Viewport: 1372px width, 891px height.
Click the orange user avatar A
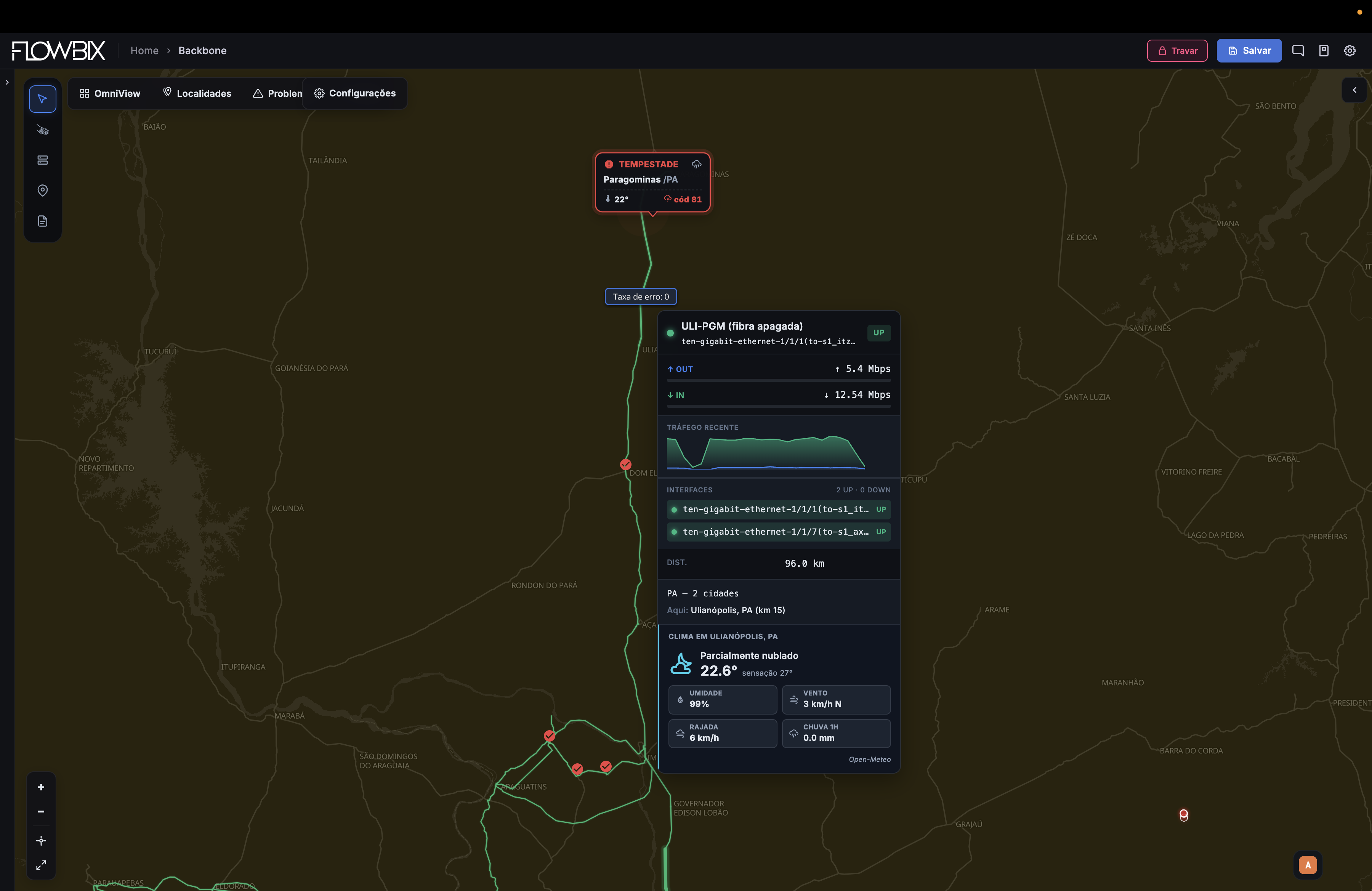(1308, 864)
